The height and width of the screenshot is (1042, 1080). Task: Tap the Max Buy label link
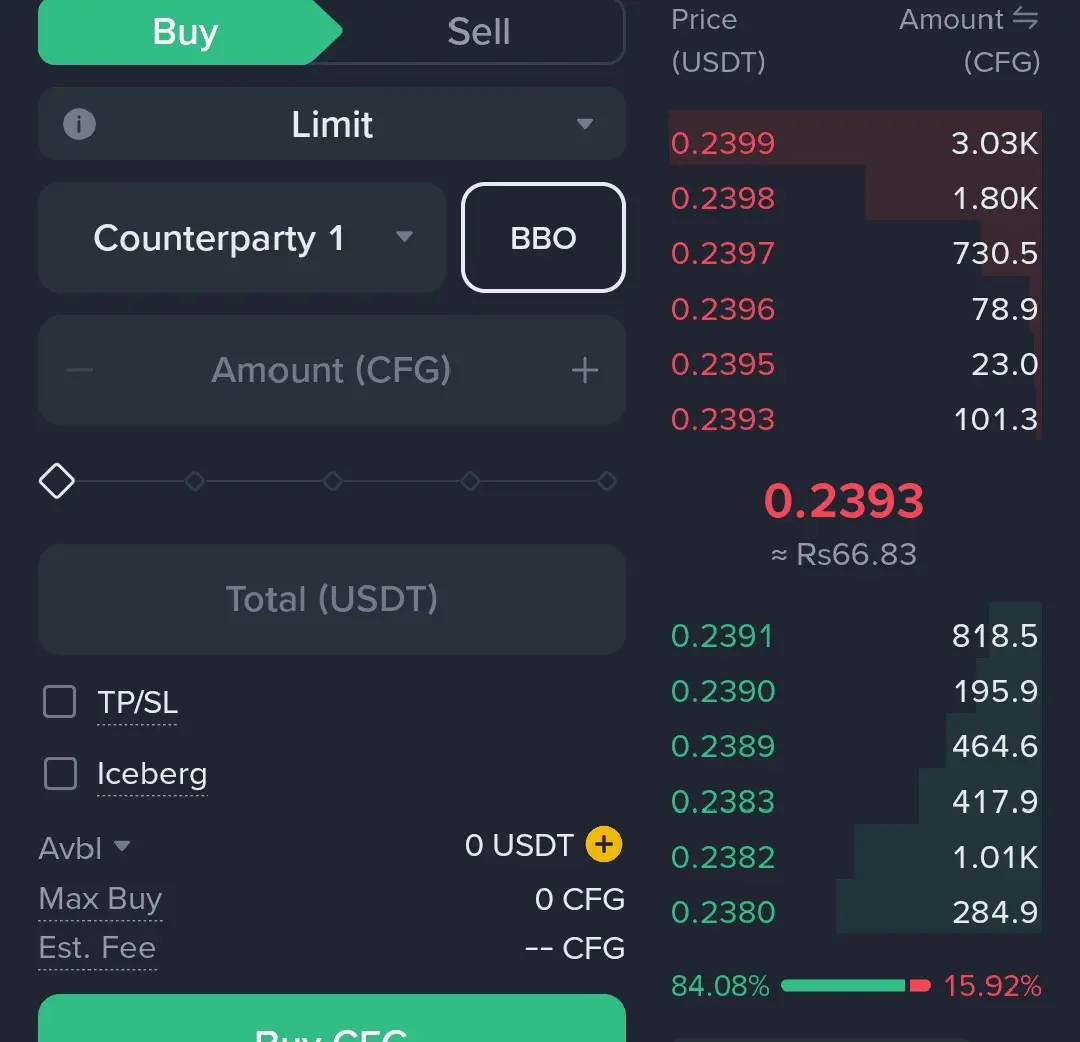point(100,899)
